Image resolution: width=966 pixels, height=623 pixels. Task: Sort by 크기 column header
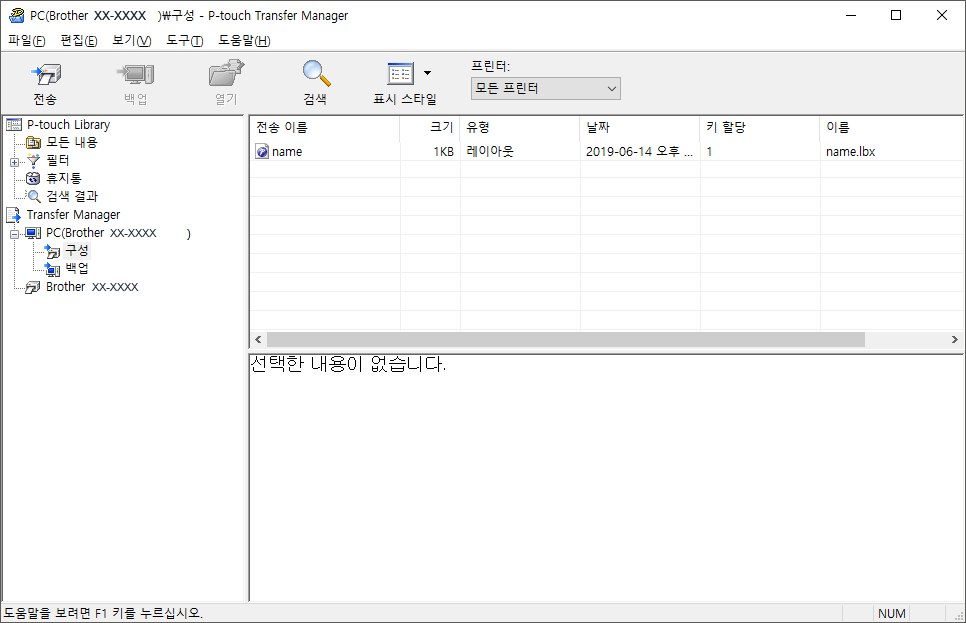(429, 128)
